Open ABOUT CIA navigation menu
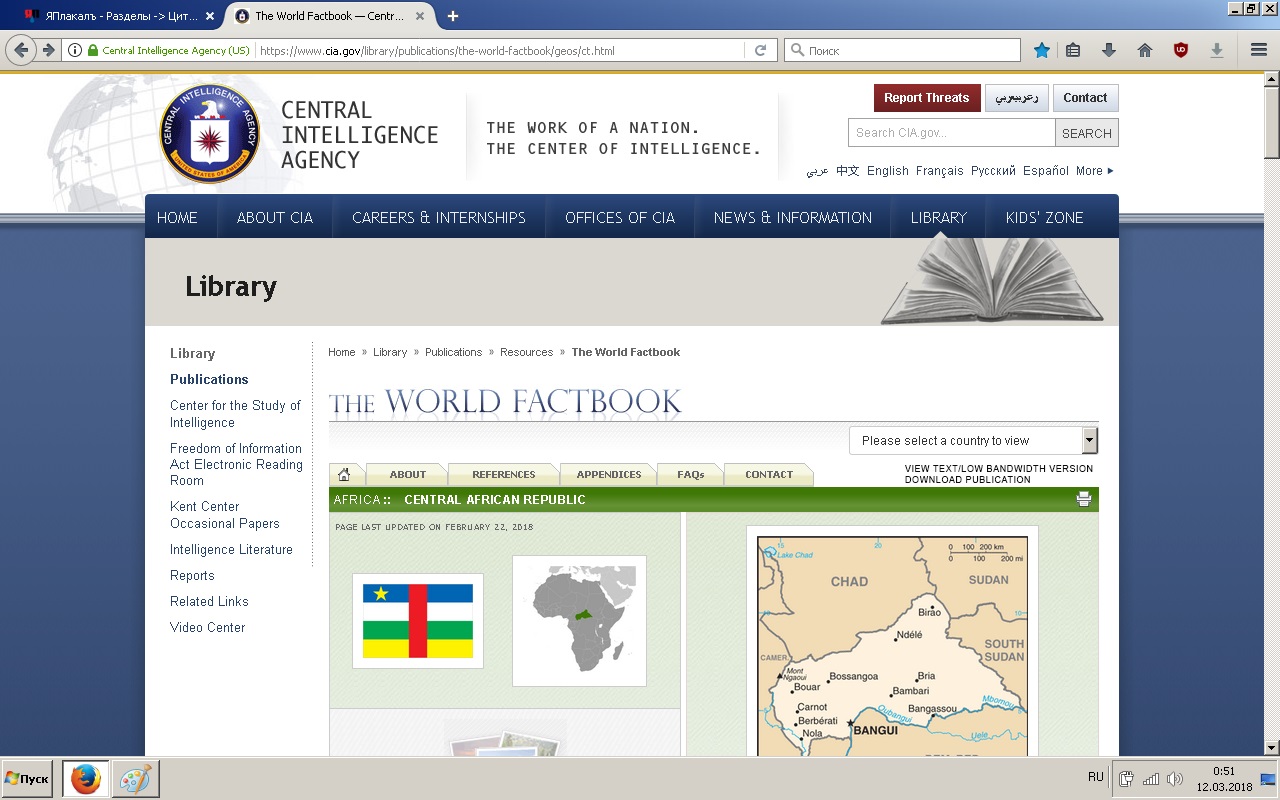The image size is (1280, 800). (275, 217)
